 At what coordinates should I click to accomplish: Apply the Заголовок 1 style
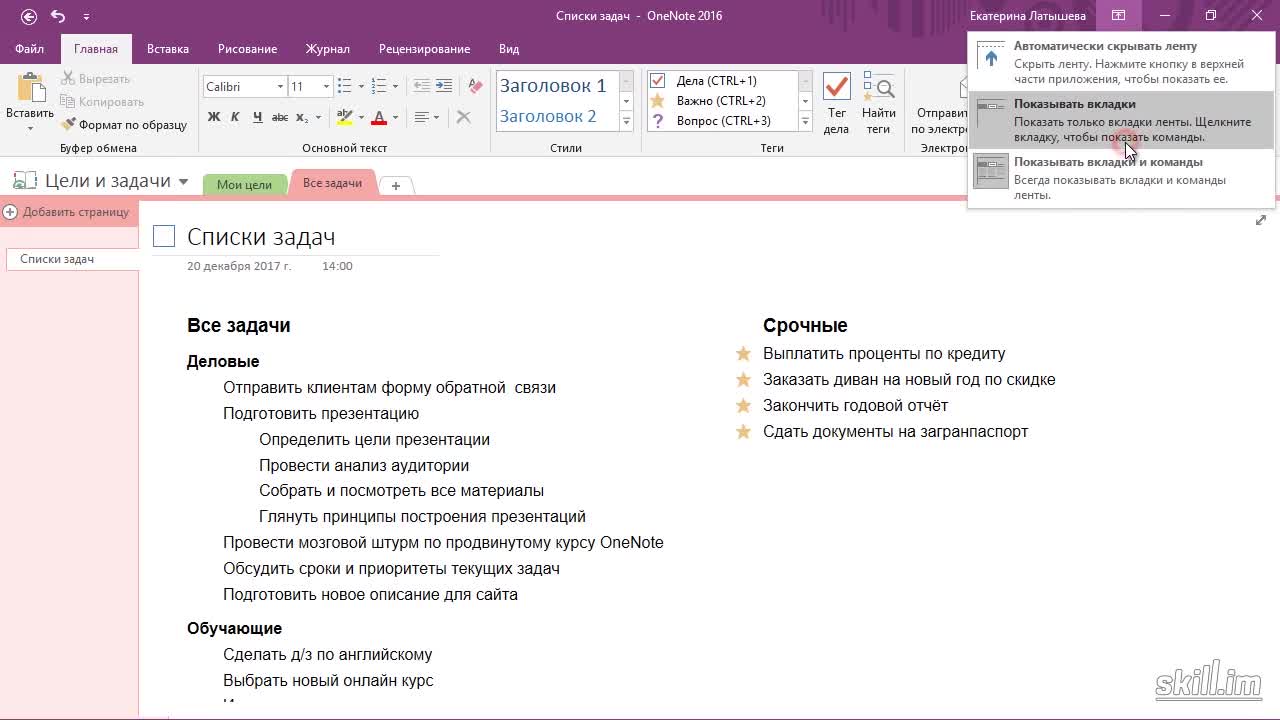pyautogui.click(x=553, y=86)
